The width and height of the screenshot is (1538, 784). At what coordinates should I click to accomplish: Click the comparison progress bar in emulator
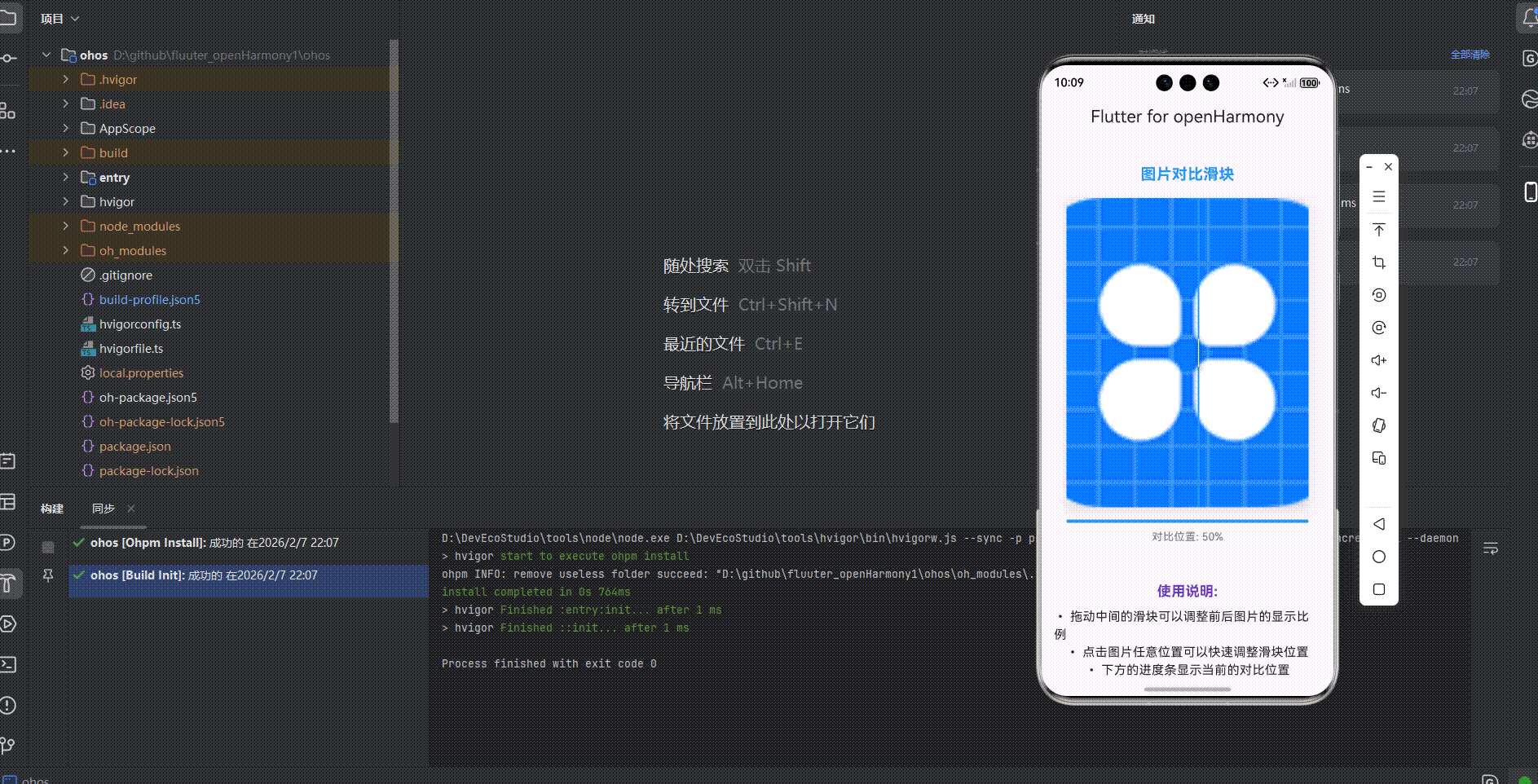(x=1188, y=521)
